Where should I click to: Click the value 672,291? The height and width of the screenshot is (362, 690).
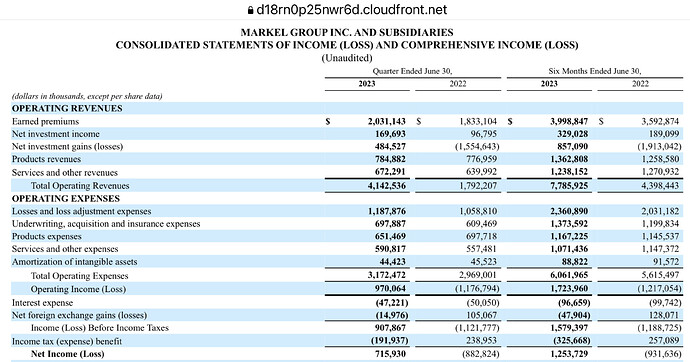pyautogui.click(x=390, y=172)
